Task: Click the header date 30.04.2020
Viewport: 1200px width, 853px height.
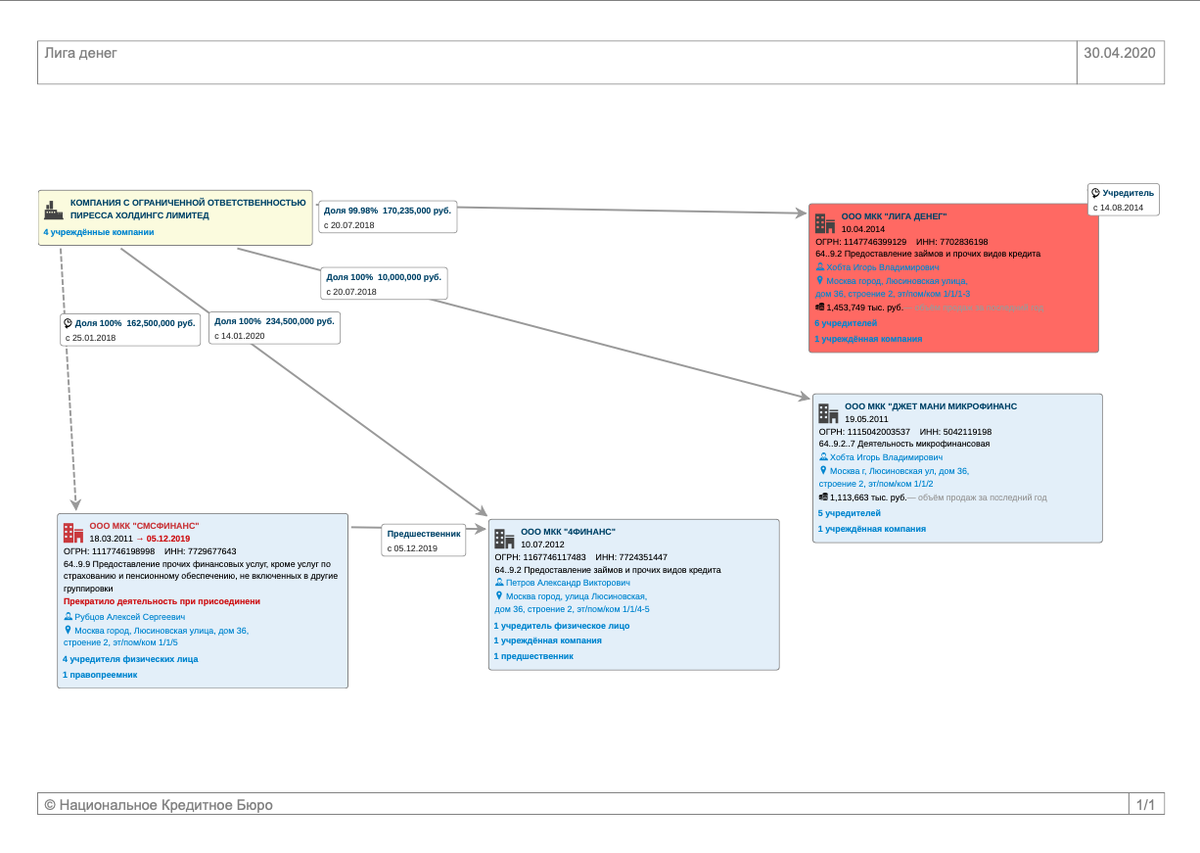Action: point(1119,53)
